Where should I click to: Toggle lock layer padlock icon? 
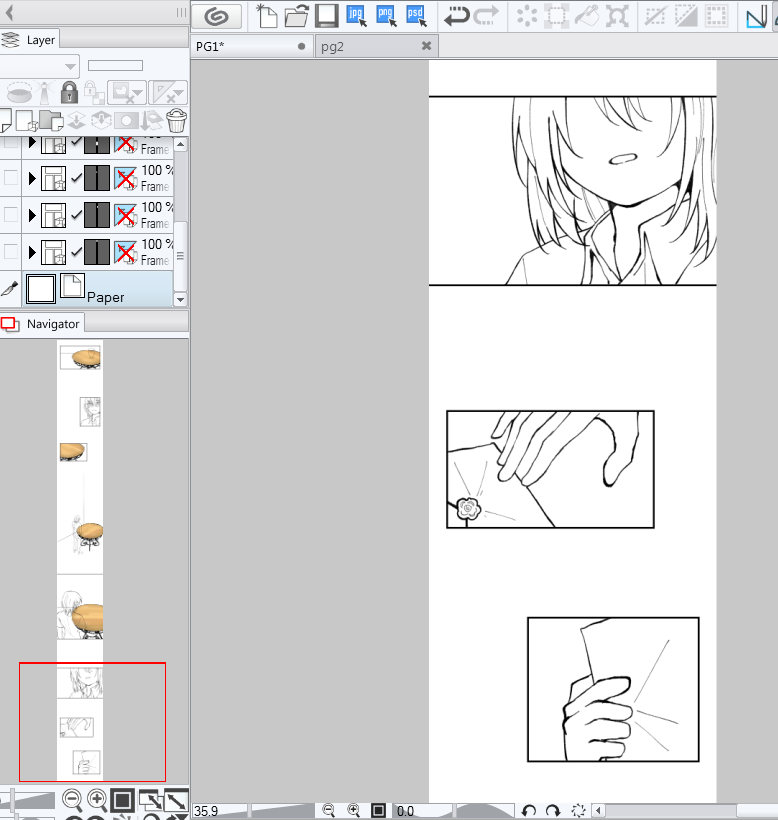[x=69, y=93]
